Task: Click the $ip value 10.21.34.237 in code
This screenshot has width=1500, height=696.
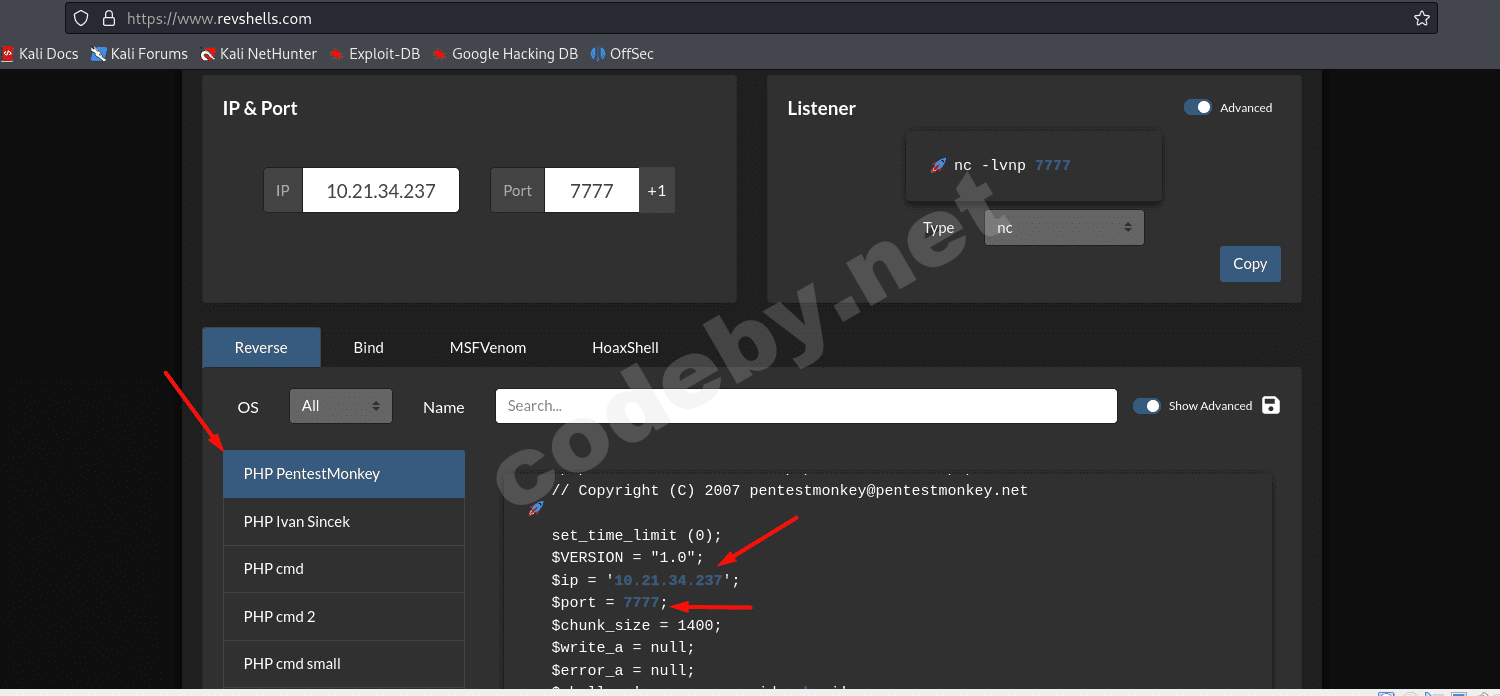Action: click(x=668, y=580)
